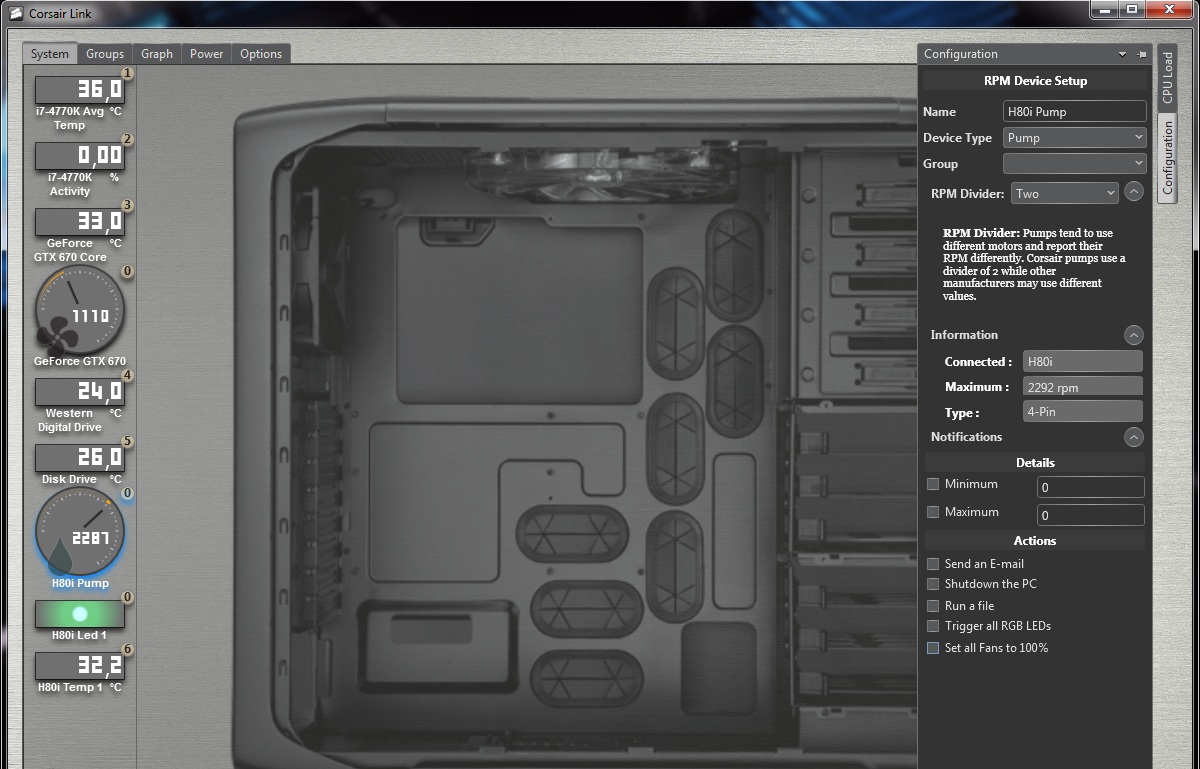Click the 2292 rpm maximum value

tap(1082, 386)
